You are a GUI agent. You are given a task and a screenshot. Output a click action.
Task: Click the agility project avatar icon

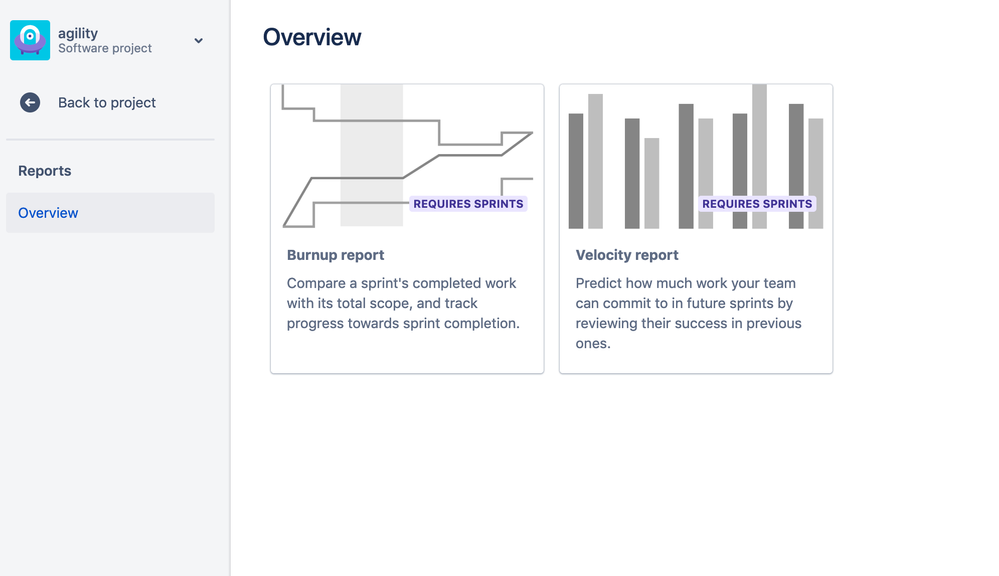click(30, 40)
